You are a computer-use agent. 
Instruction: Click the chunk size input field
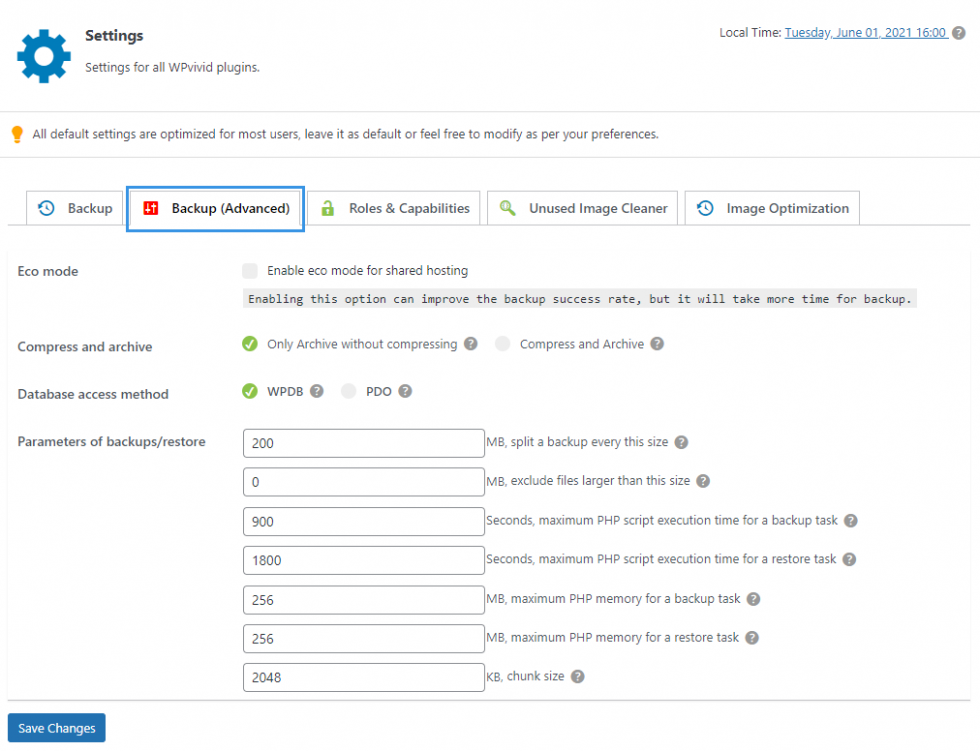click(x=363, y=677)
